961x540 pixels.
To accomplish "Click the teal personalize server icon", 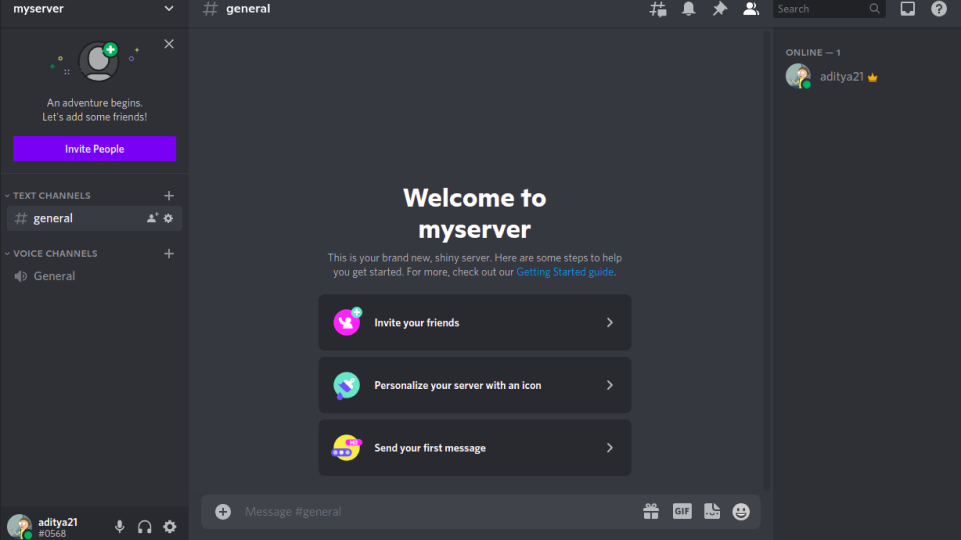I will click(x=346, y=386).
